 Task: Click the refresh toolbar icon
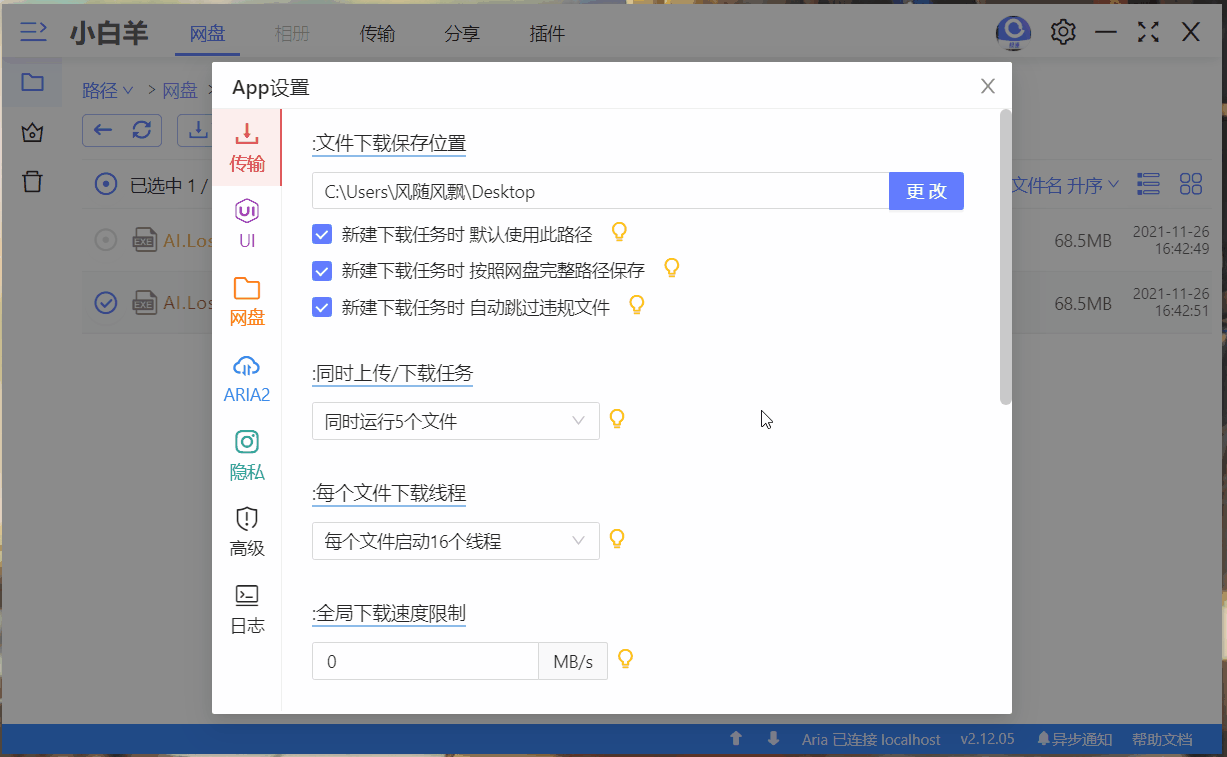[x=142, y=129]
